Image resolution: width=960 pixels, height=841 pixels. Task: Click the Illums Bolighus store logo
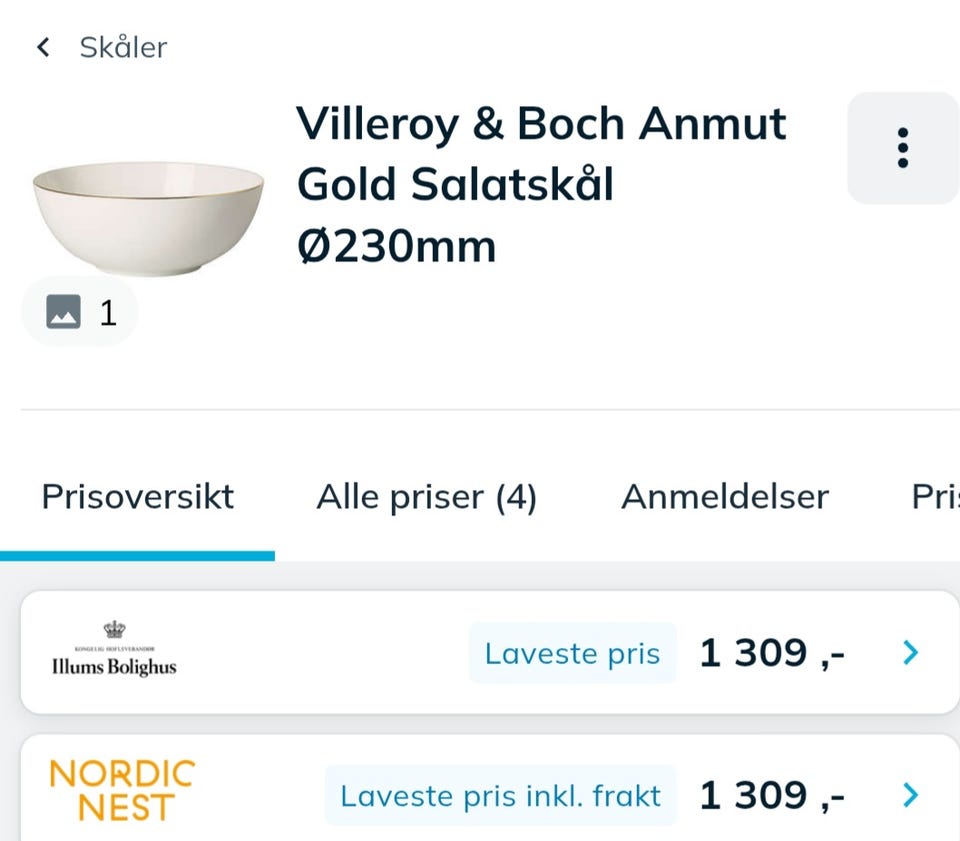pyautogui.click(x=113, y=654)
